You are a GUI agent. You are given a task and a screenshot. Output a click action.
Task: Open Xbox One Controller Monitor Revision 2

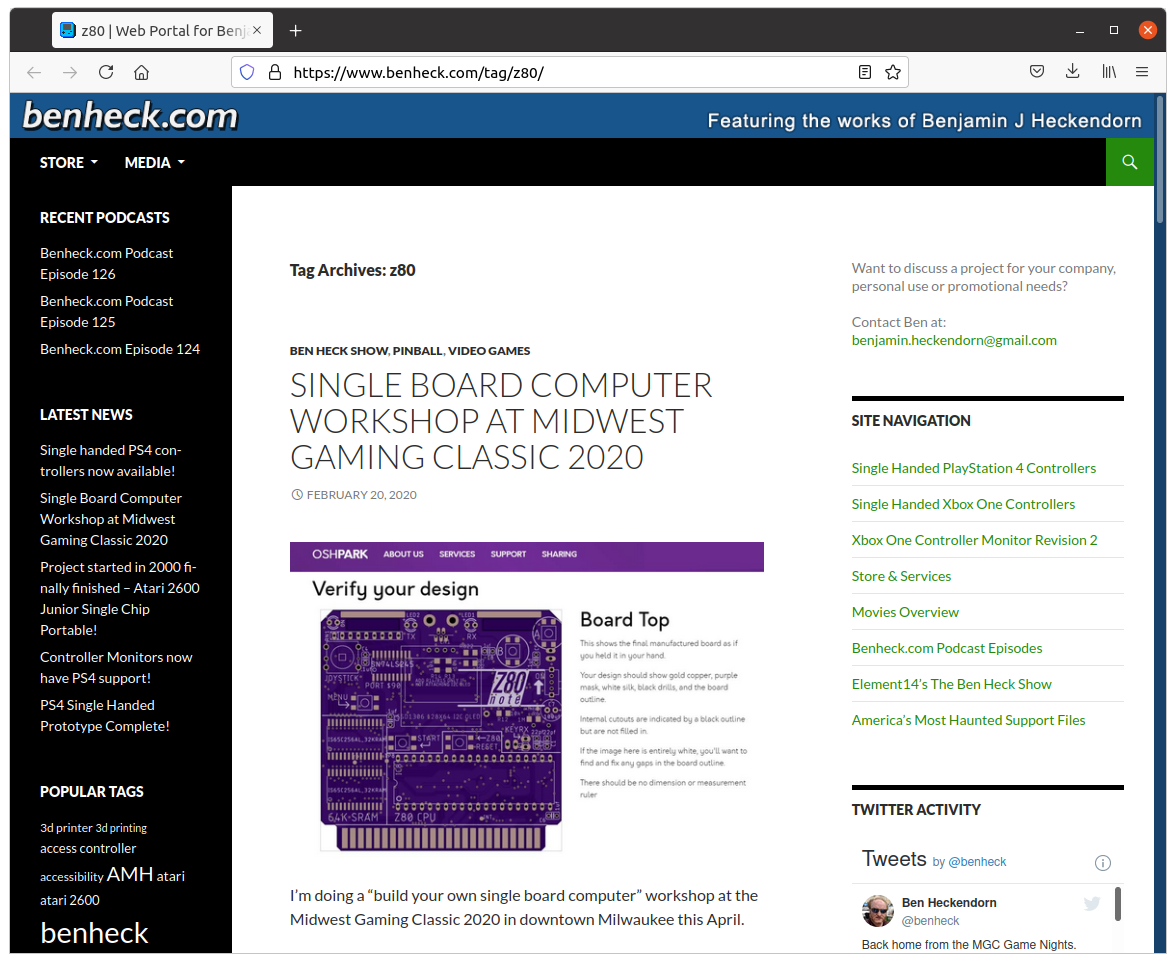[974, 540]
